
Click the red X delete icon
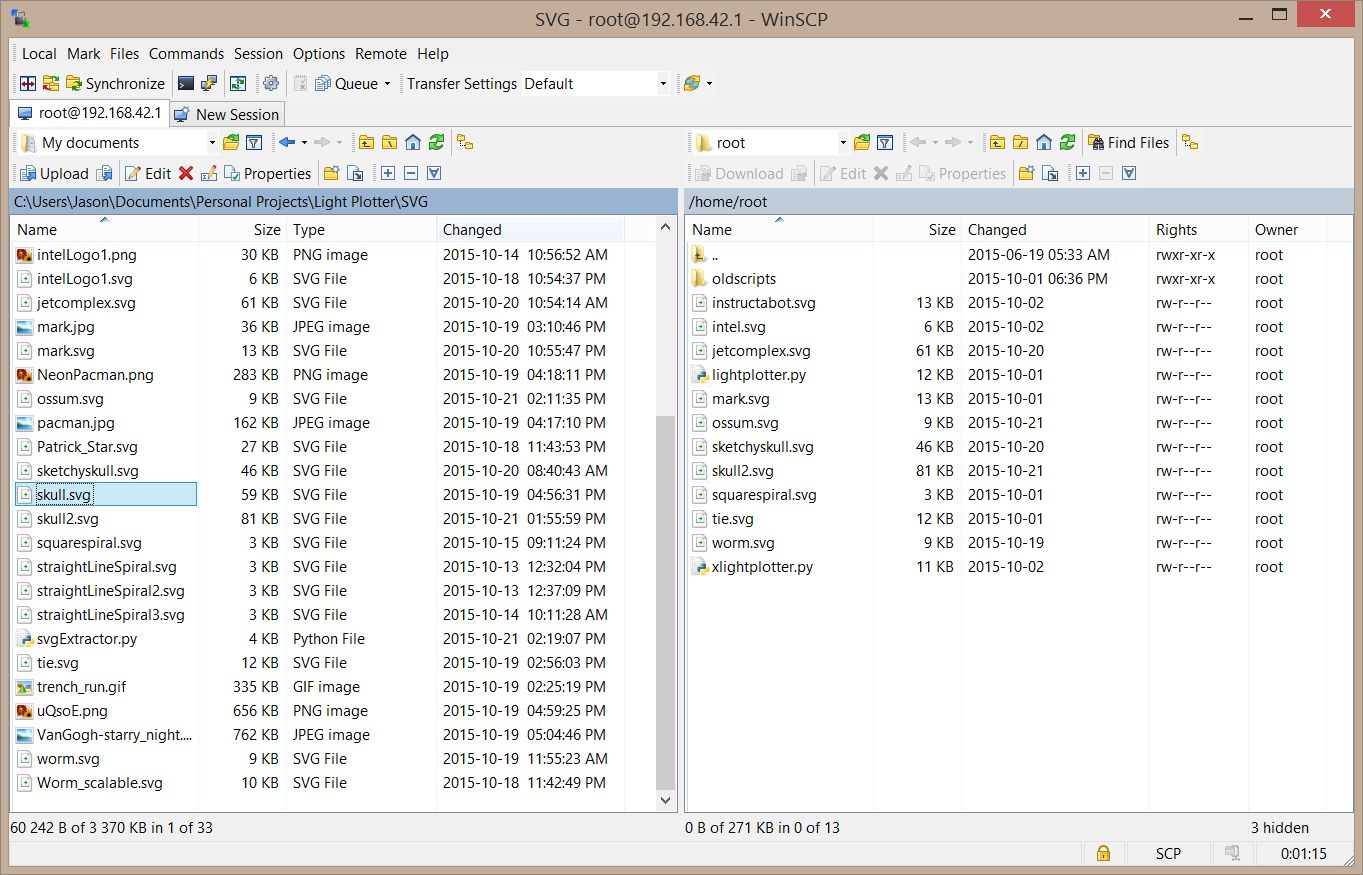[x=185, y=174]
